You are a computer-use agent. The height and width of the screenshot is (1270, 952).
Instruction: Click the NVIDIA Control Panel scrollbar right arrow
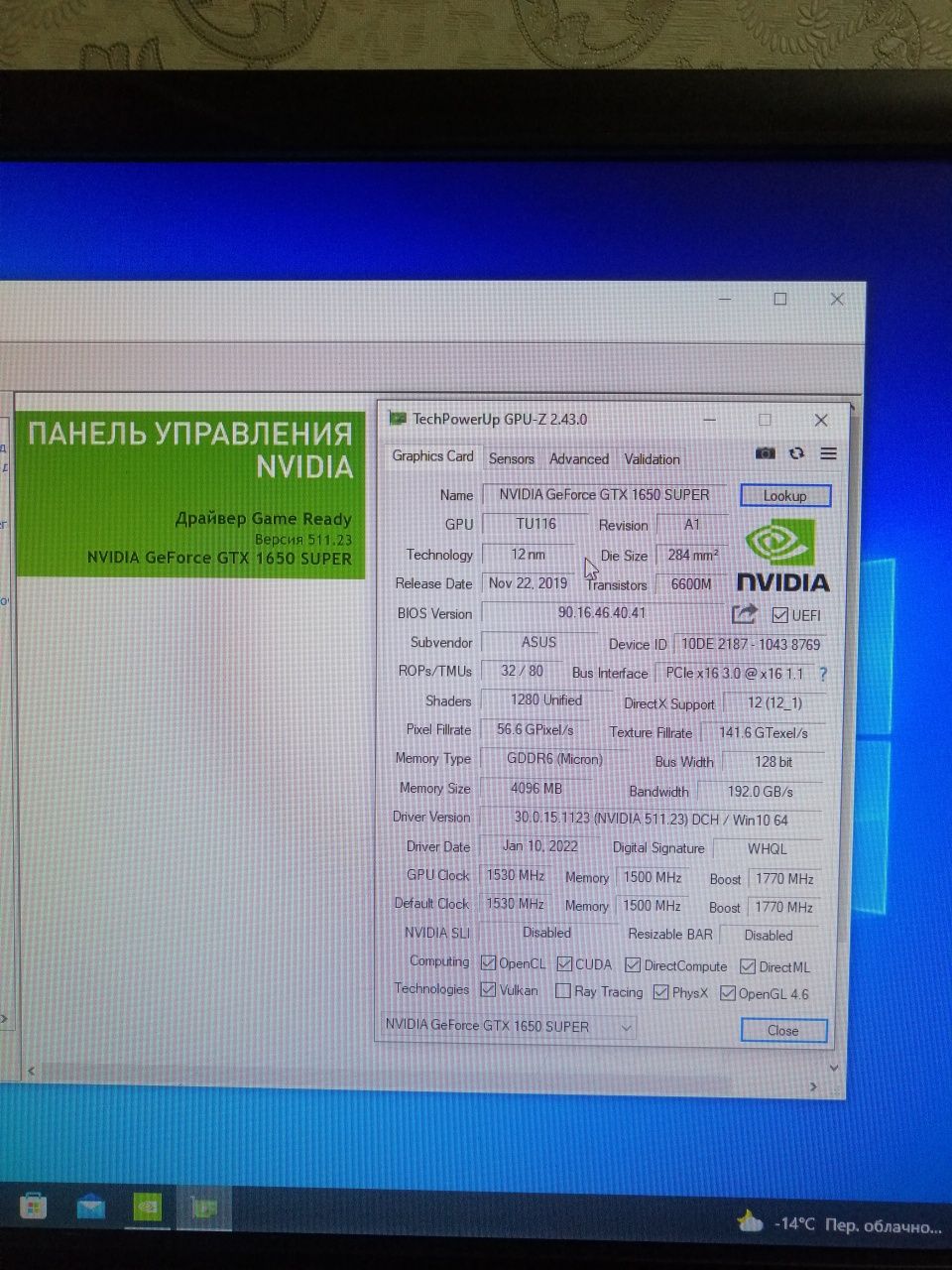pos(814,1087)
